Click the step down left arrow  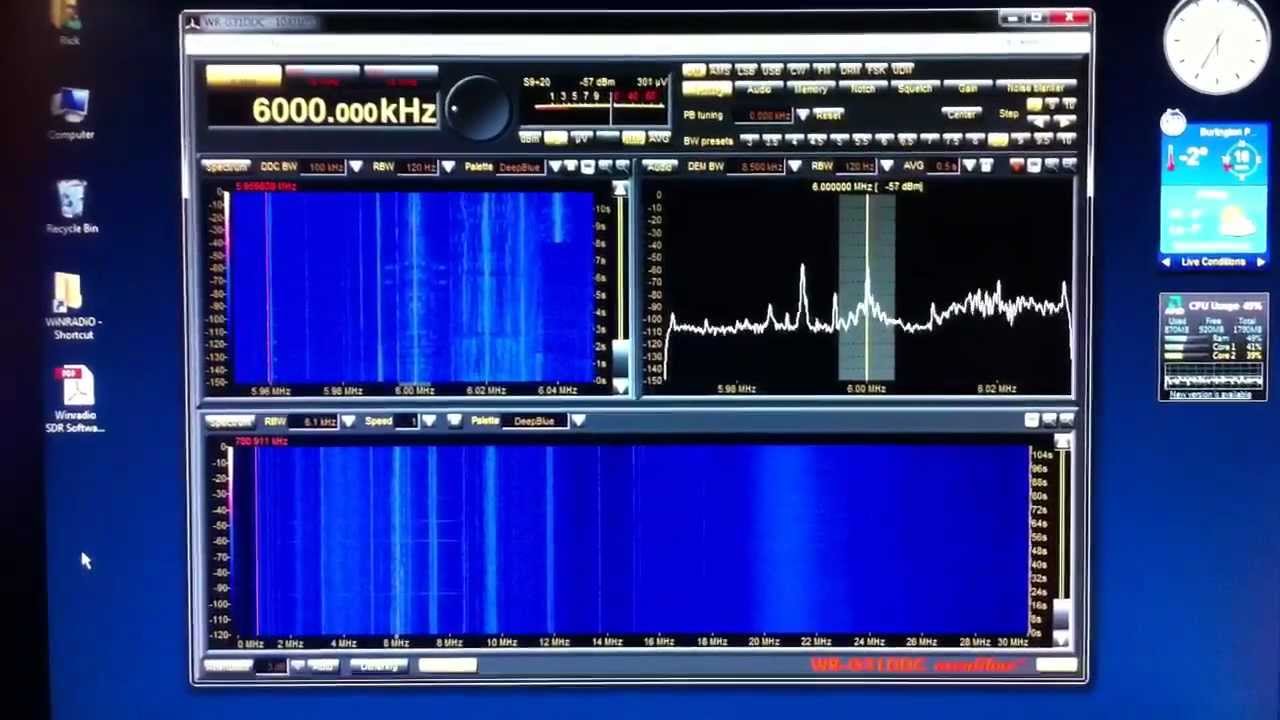tap(1039, 121)
